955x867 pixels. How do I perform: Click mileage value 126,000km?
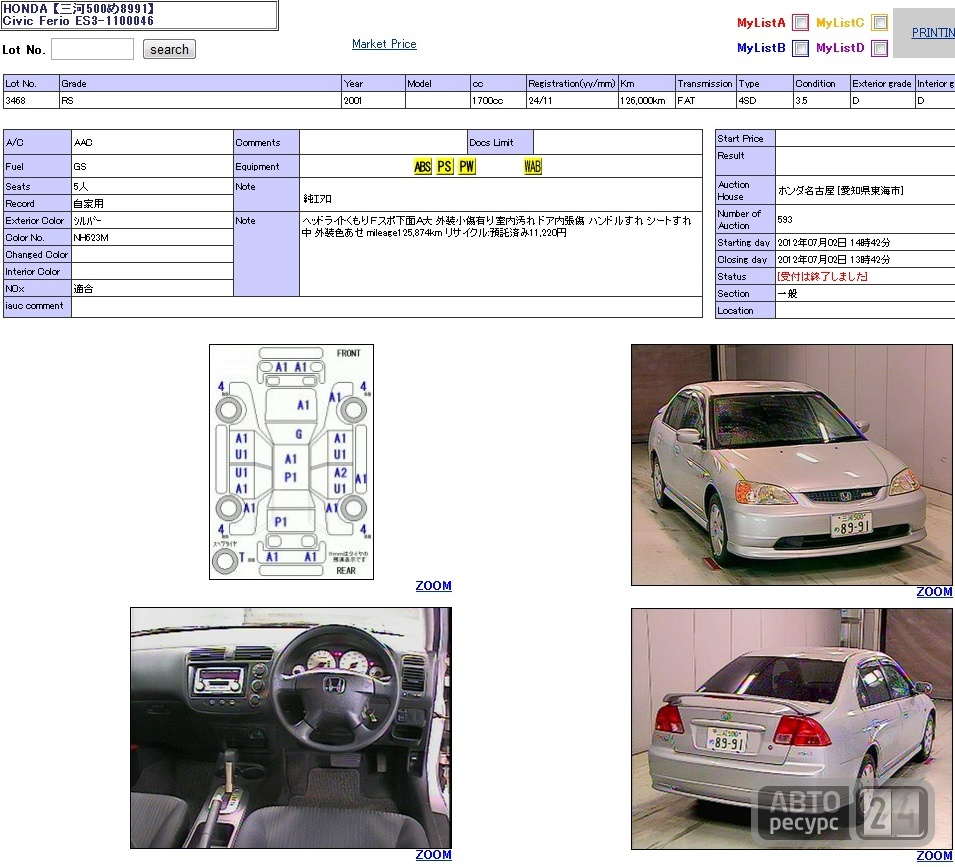[x=643, y=100]
